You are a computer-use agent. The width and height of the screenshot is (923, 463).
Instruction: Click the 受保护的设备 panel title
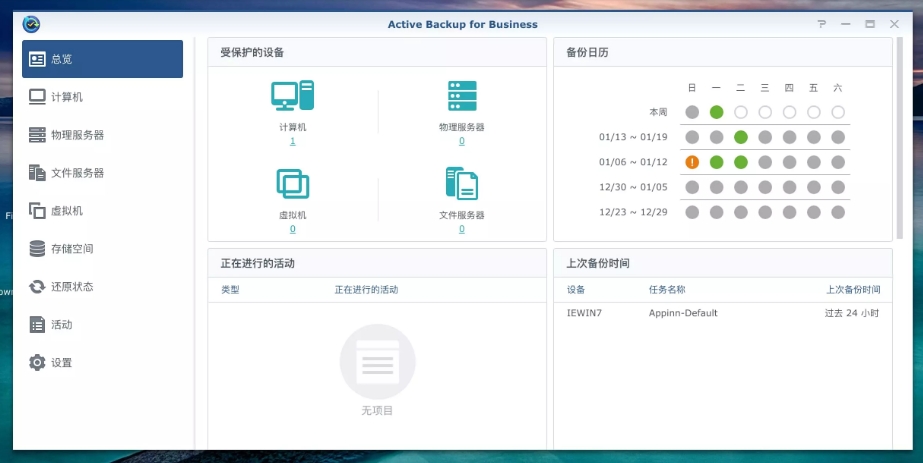pos(252,52)
